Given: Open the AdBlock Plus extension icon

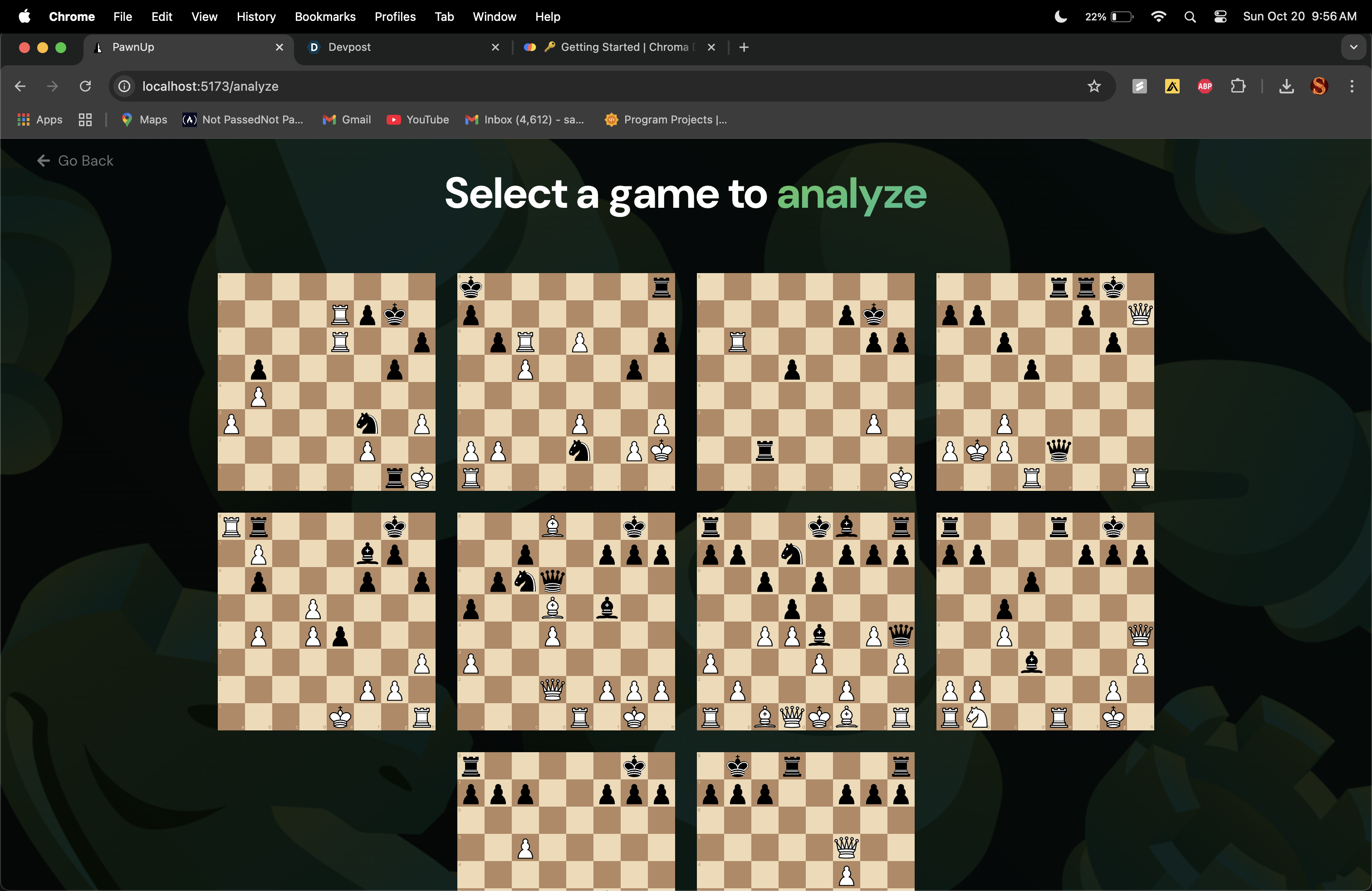Looking at the screenshot, I should coord(1204,87).
